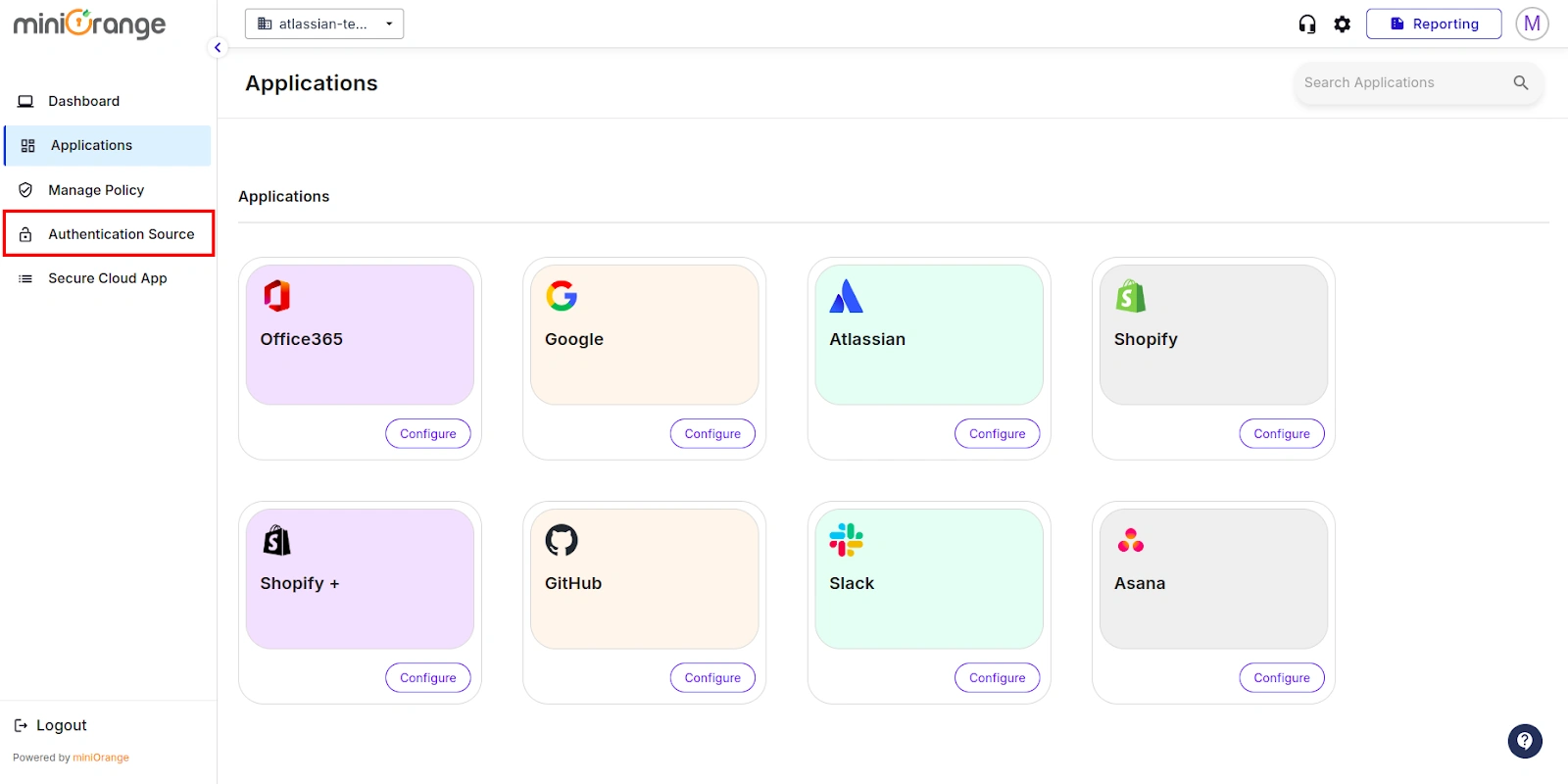Click the miniOrange logo

pos(89,24)
